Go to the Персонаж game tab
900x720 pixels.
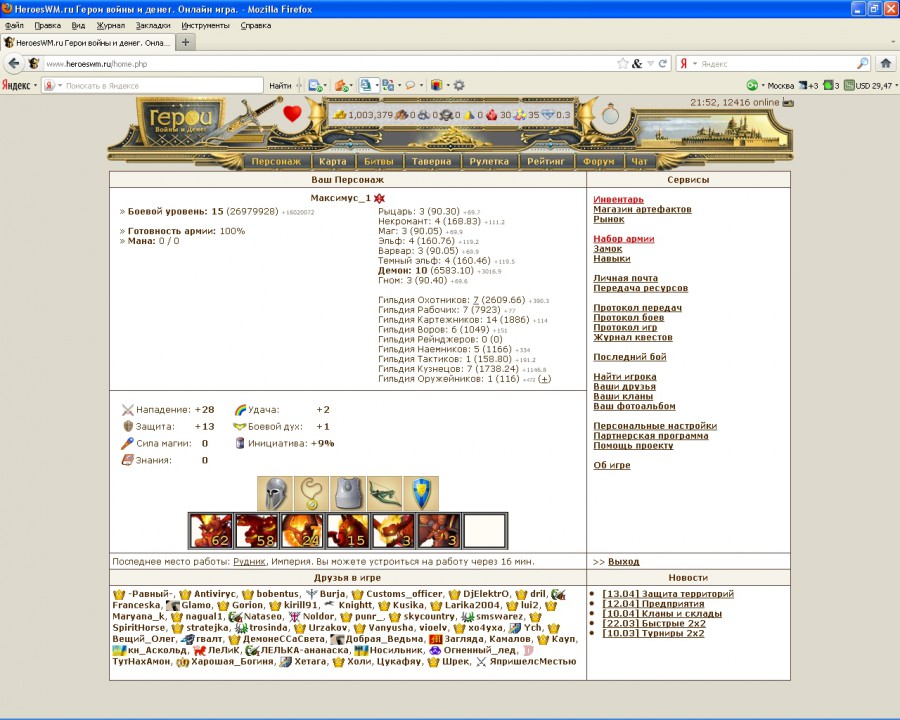click(276, 161)
